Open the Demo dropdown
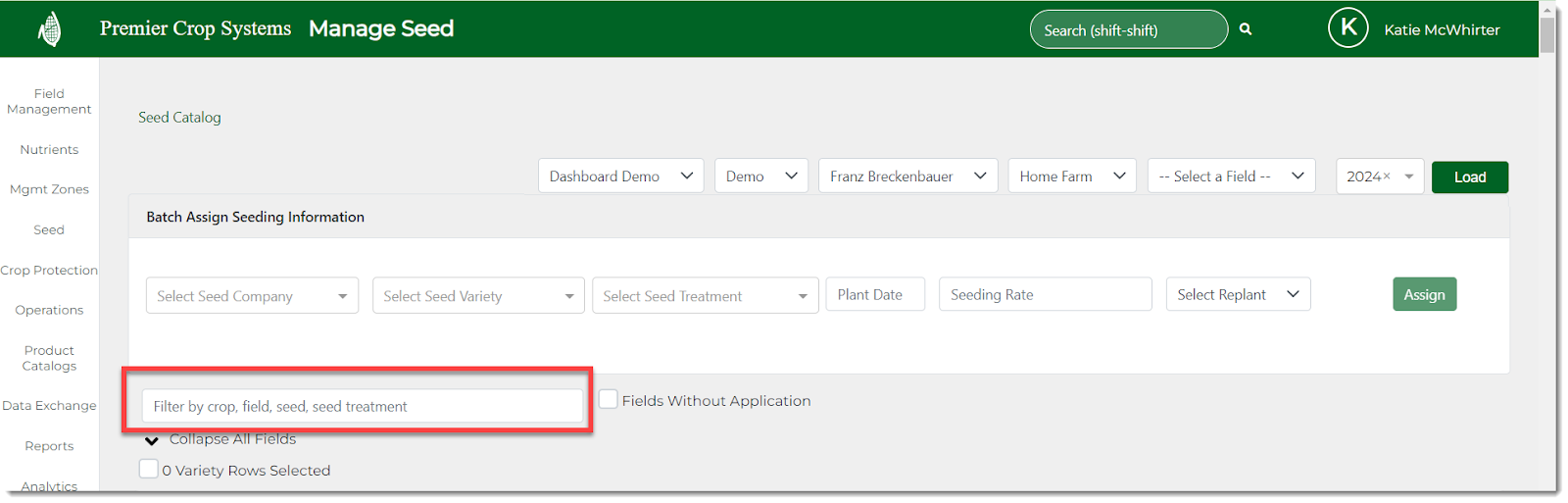The width and height of the screenshot is (1568, 503). (761, 176)
